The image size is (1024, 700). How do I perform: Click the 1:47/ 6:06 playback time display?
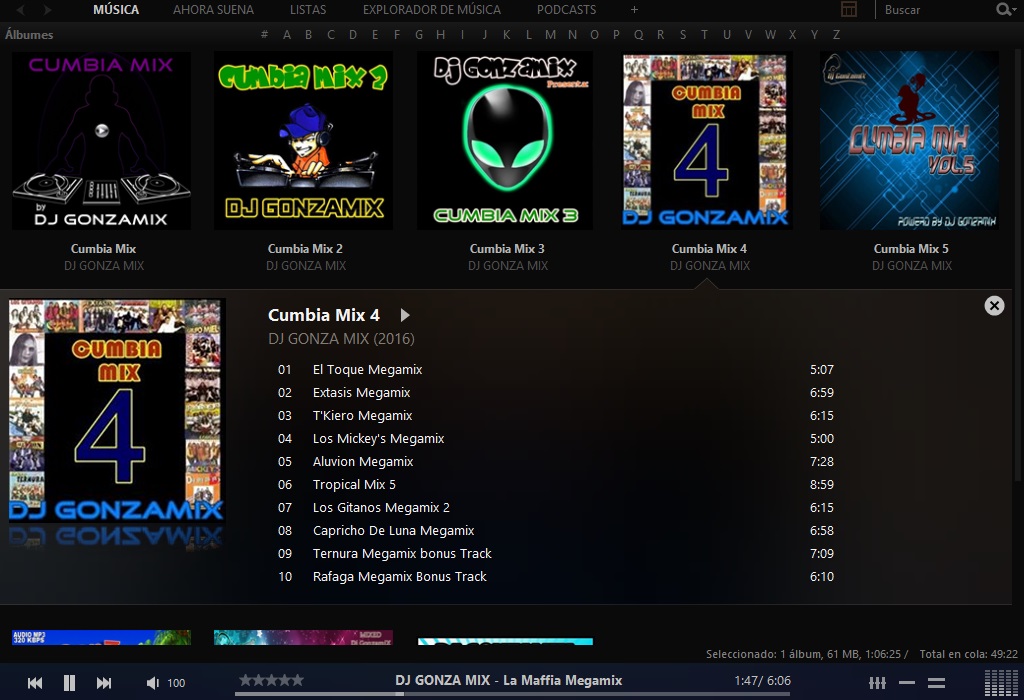pyautogui.click(x=762, y=680)
